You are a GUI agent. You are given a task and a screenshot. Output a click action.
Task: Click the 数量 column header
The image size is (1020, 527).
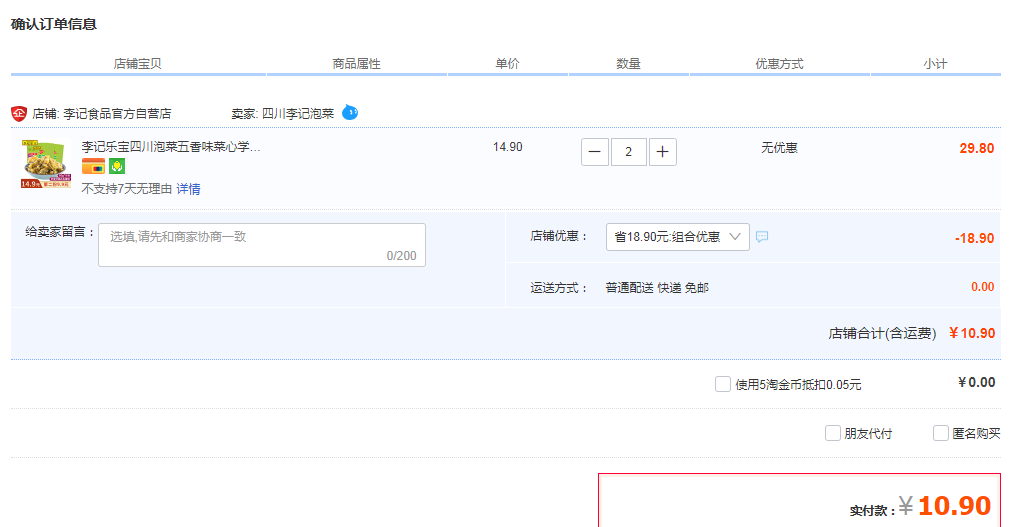628,64
